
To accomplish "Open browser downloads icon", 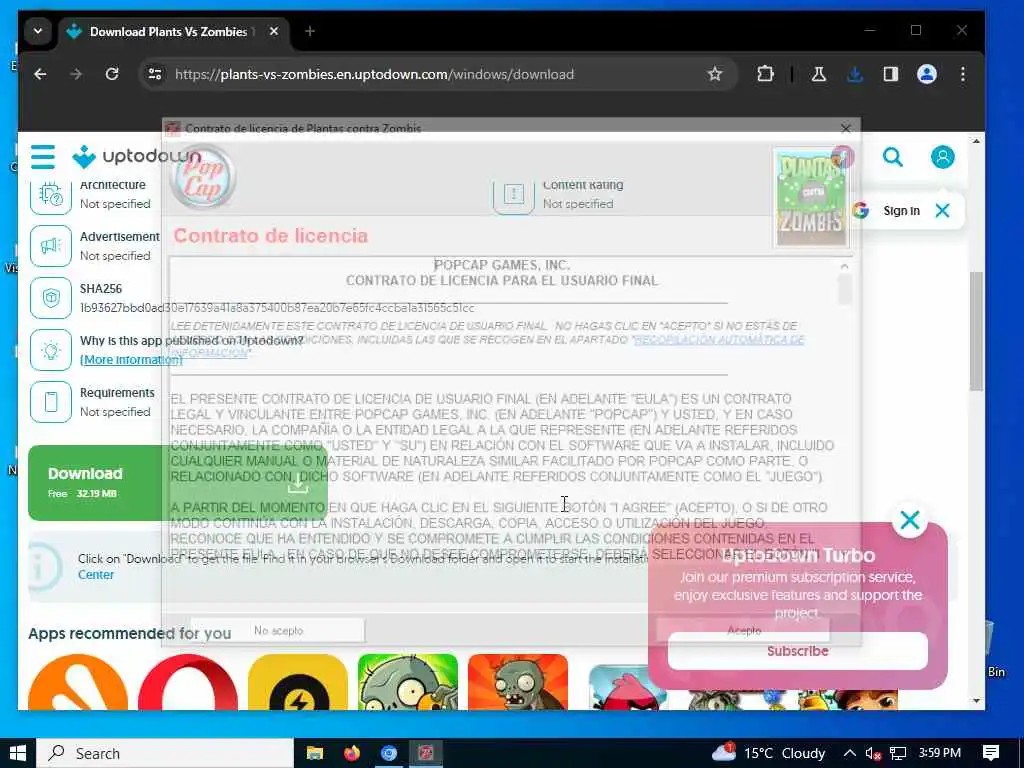I will tap(855, 74).
